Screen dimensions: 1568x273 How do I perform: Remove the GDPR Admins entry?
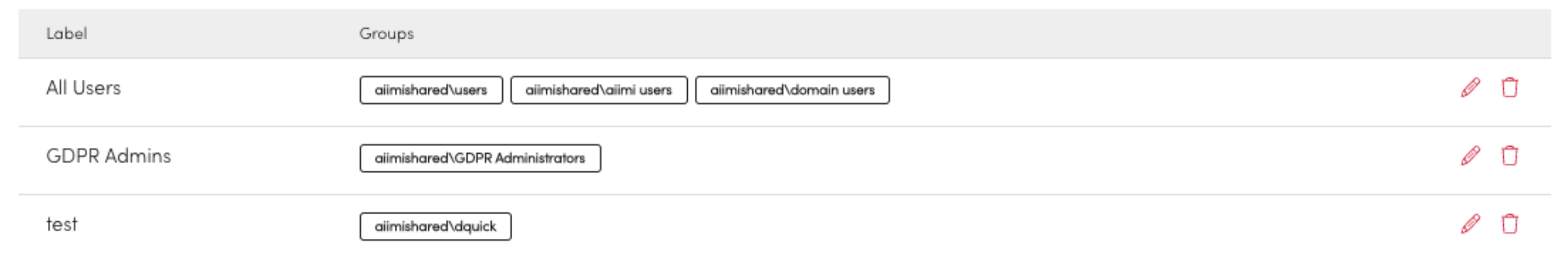(x=1510, y=156)
